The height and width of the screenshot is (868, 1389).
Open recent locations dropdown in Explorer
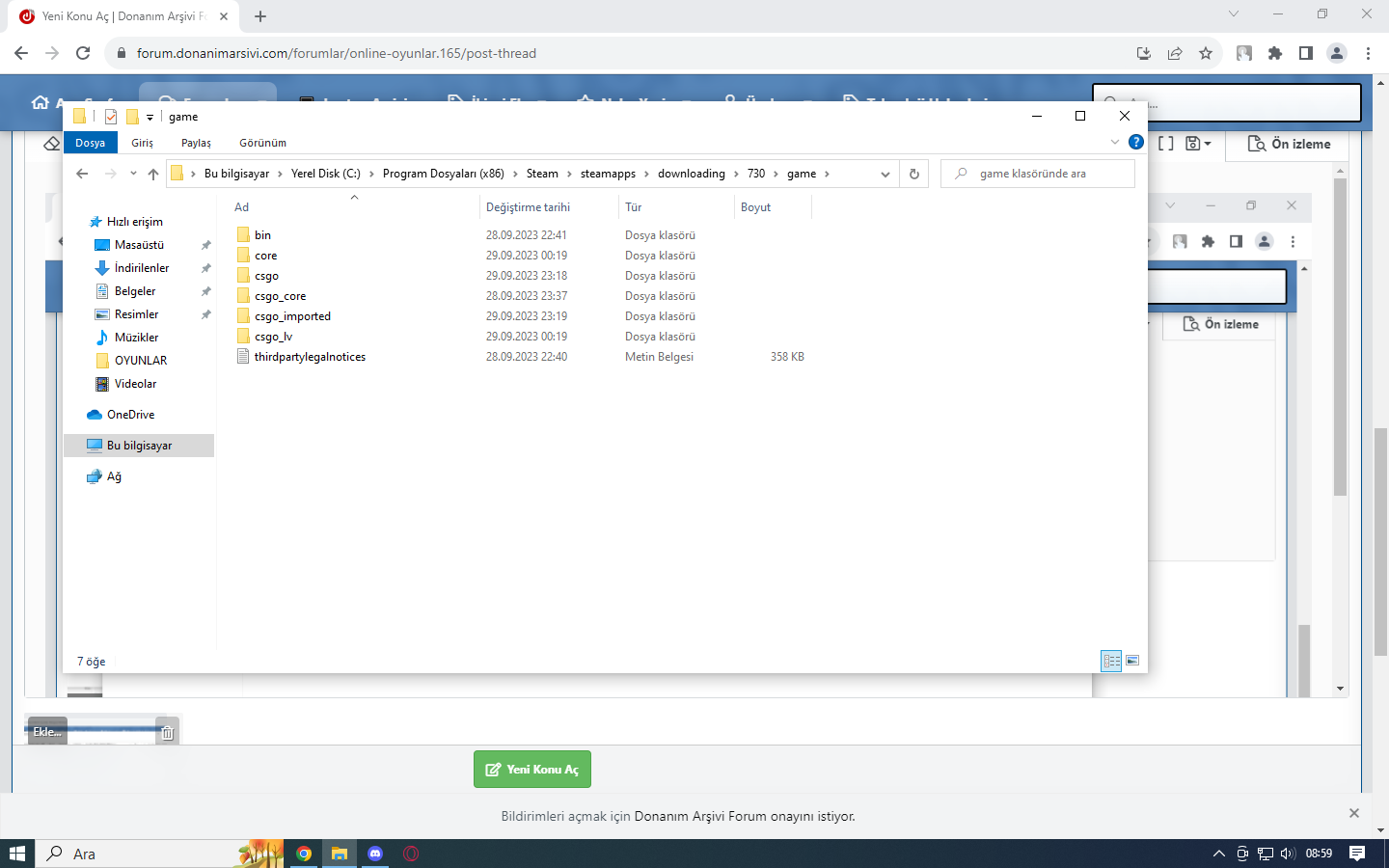pyautogui.click(x=133, y=174)
